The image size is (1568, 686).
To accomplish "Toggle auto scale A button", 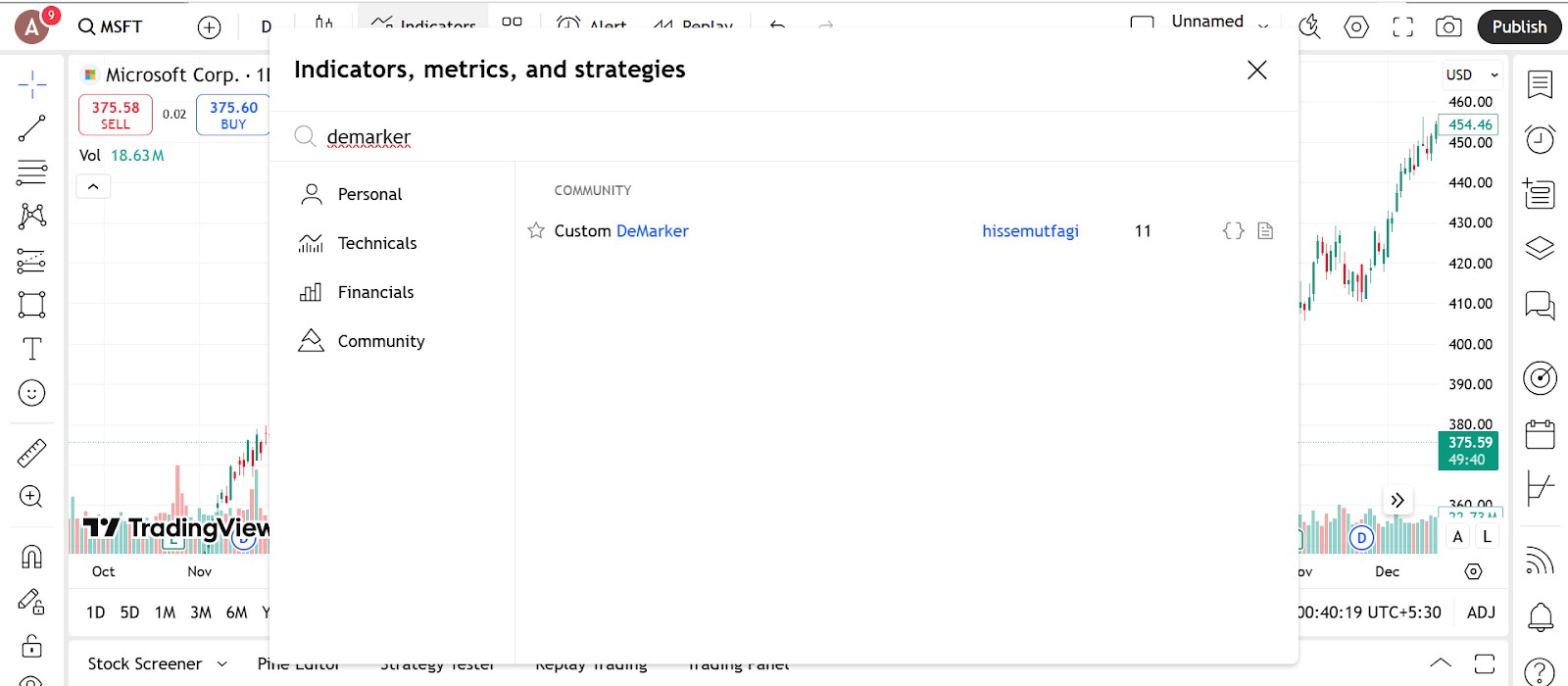I will (x=1457, y=537).
